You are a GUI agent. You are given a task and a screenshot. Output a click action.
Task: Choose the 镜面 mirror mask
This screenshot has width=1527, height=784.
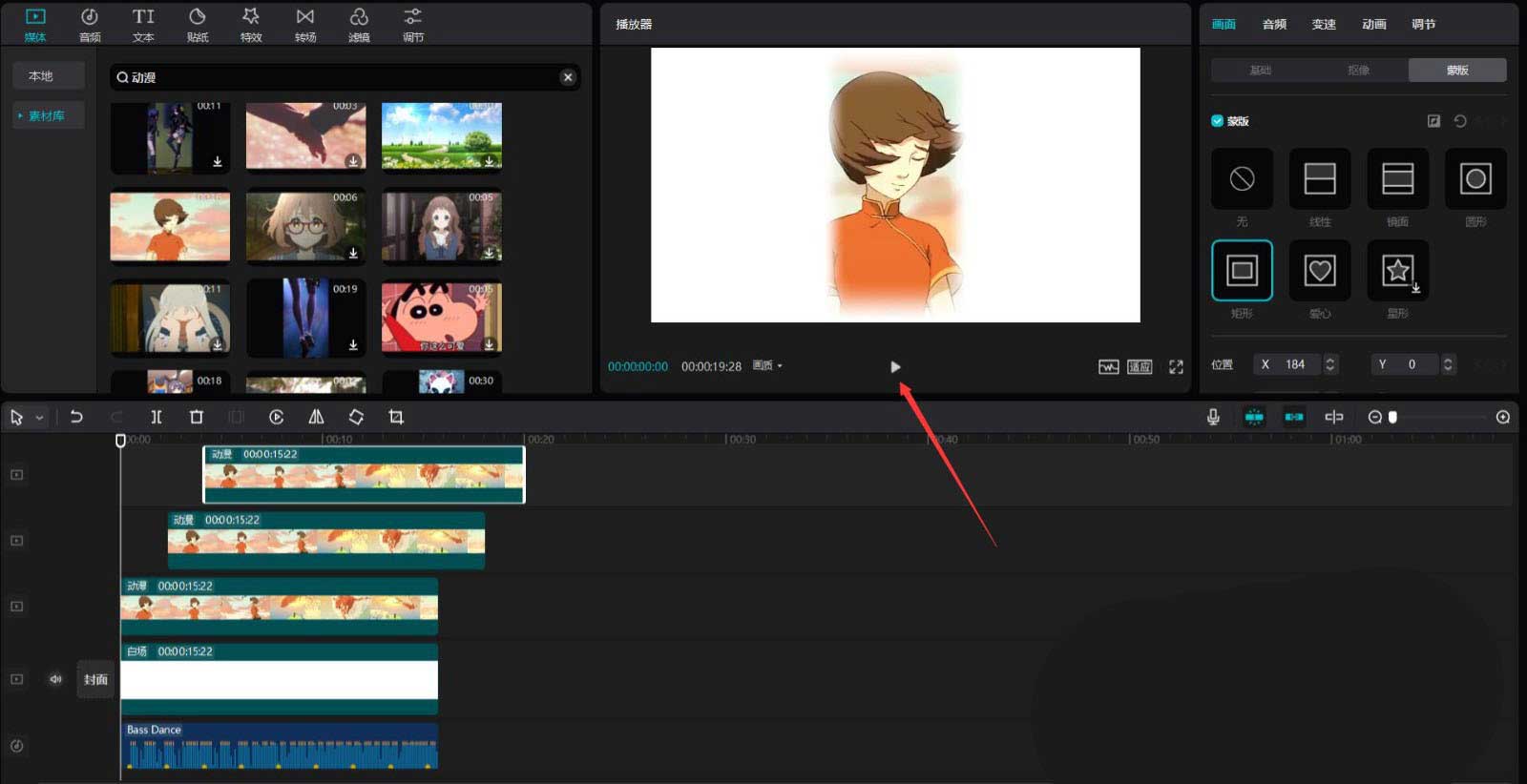coord(1398,178)
